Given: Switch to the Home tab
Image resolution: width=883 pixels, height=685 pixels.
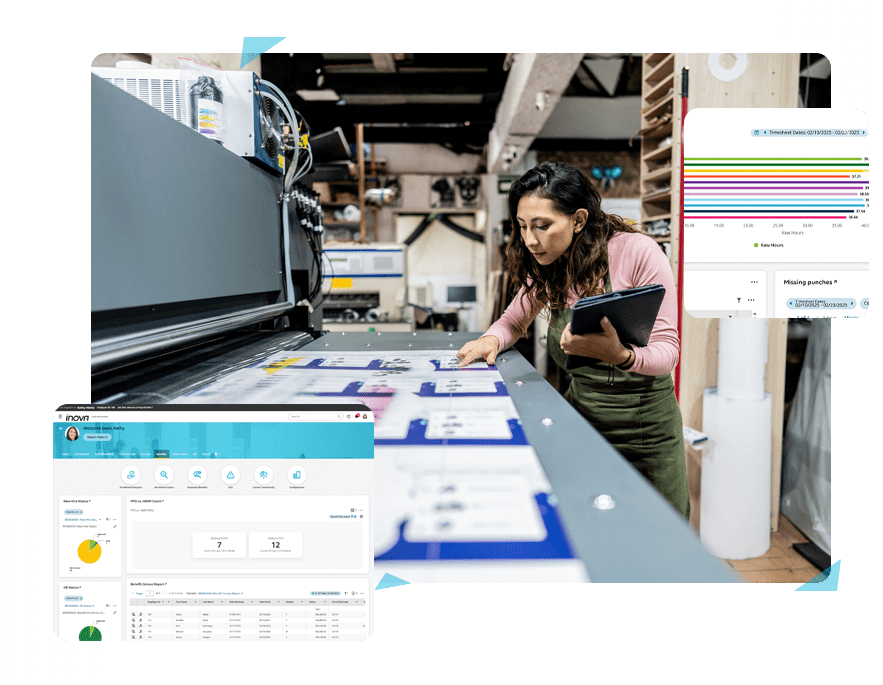Looking at the screenshot, I should pyautogui.click(x=65, y=454).
